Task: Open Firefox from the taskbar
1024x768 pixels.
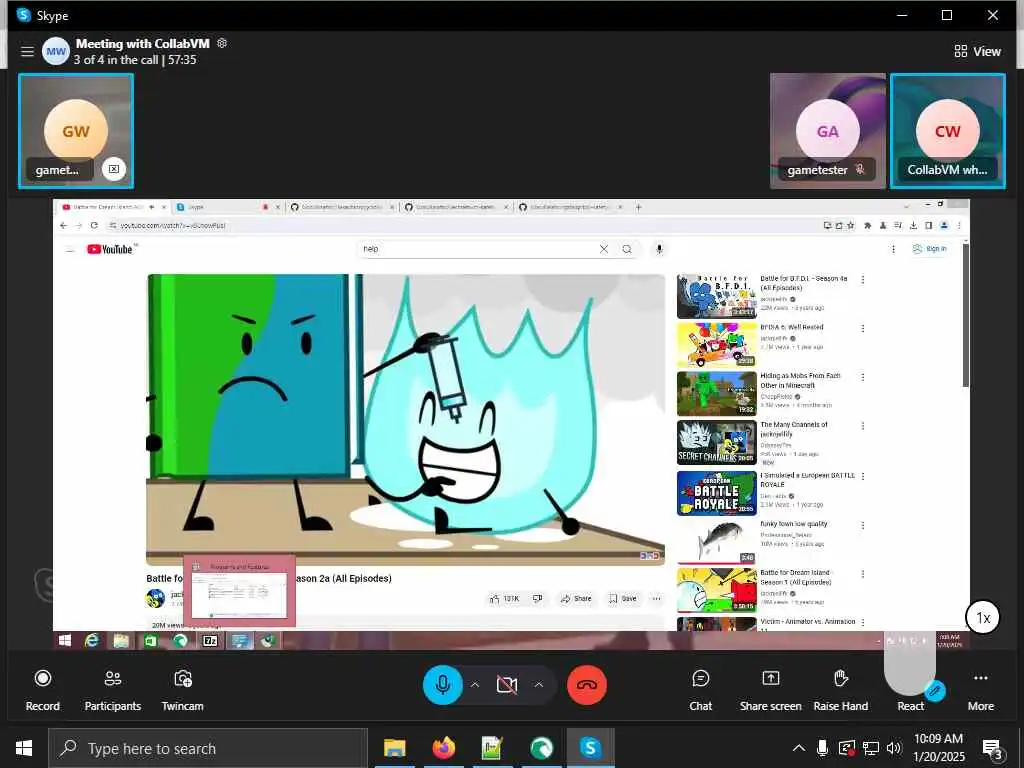Action: [x=443, y=748]
